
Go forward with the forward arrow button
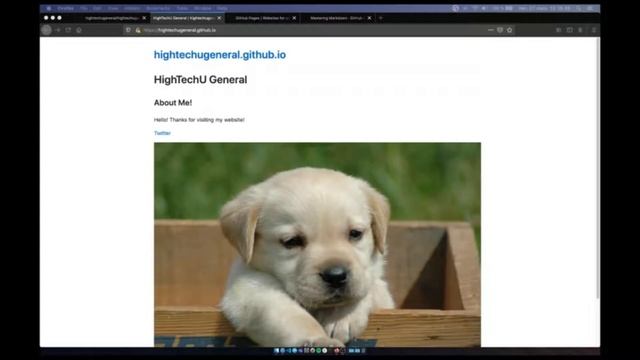click(x=58, y=30)
